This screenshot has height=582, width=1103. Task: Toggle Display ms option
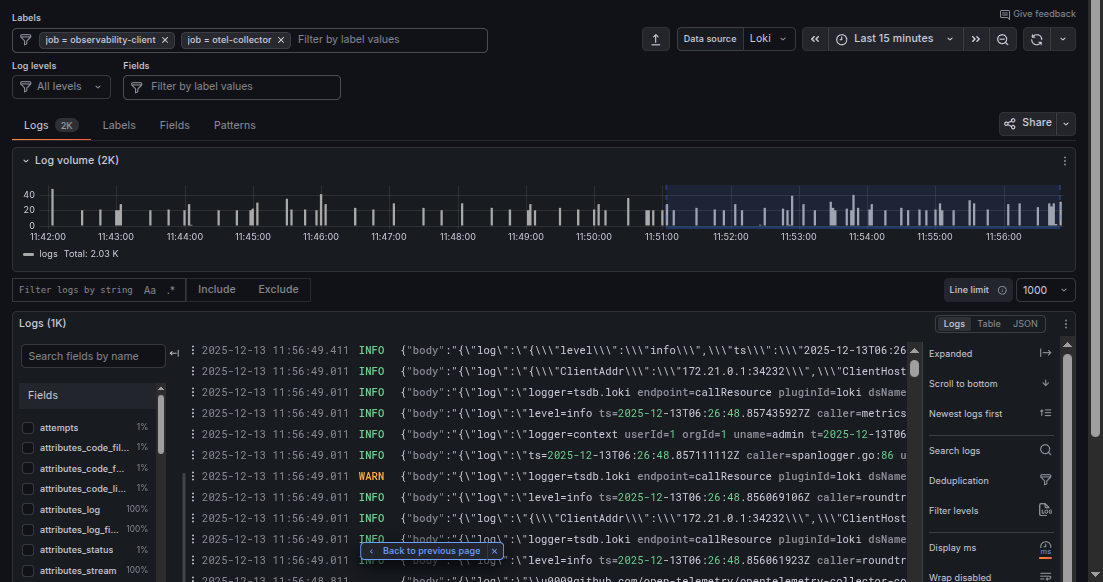click(1045, 548)
